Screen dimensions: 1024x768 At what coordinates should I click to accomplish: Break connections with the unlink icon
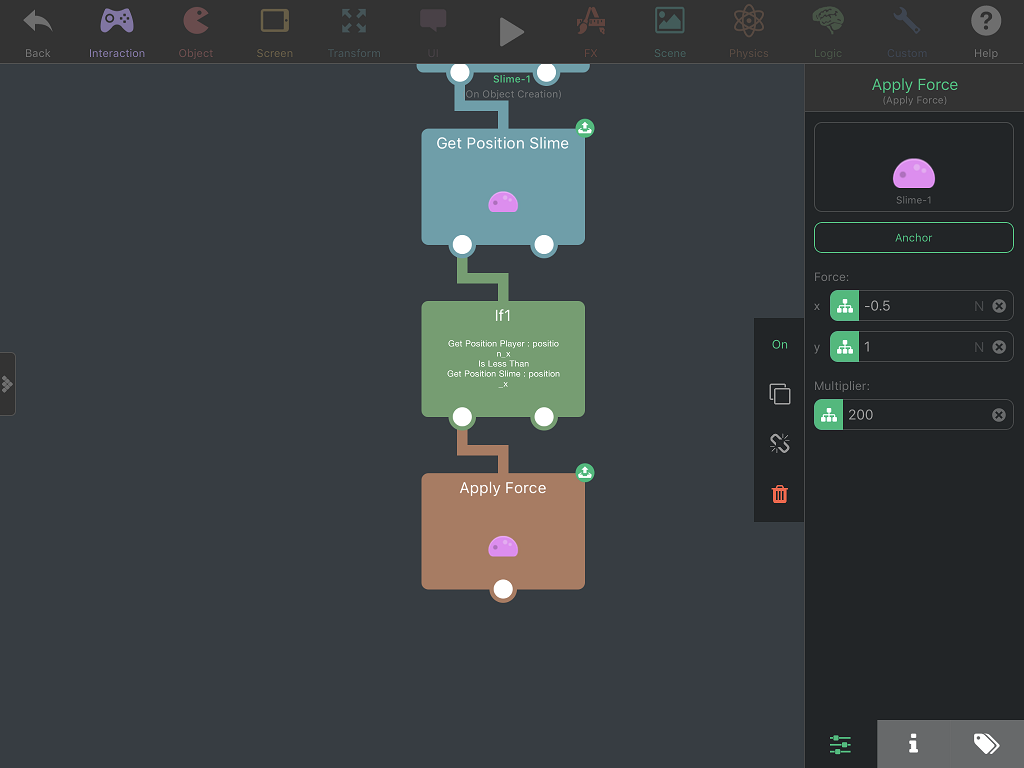780,443
